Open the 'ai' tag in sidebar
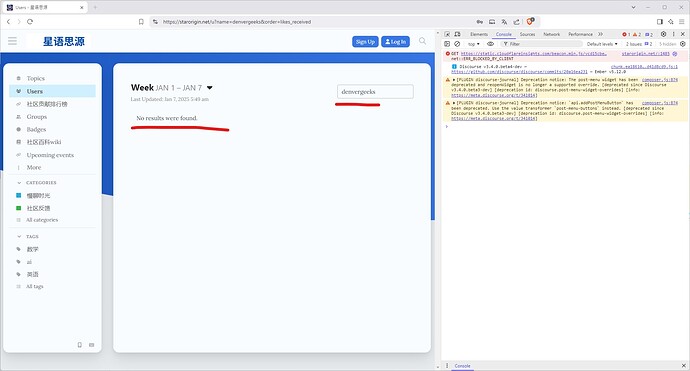The width and height of the screenshot is (690, 371). [x=29, y=262]
